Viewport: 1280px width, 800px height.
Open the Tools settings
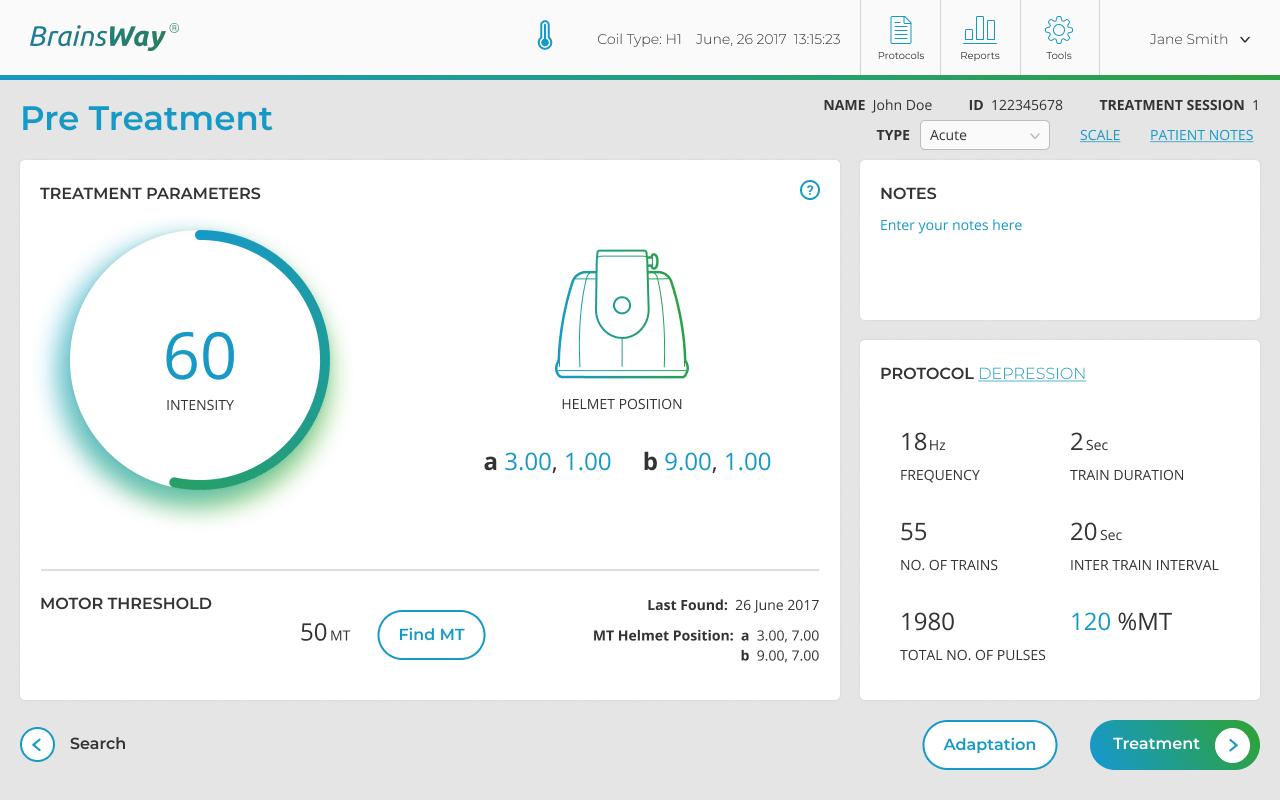pos(1059,38)
